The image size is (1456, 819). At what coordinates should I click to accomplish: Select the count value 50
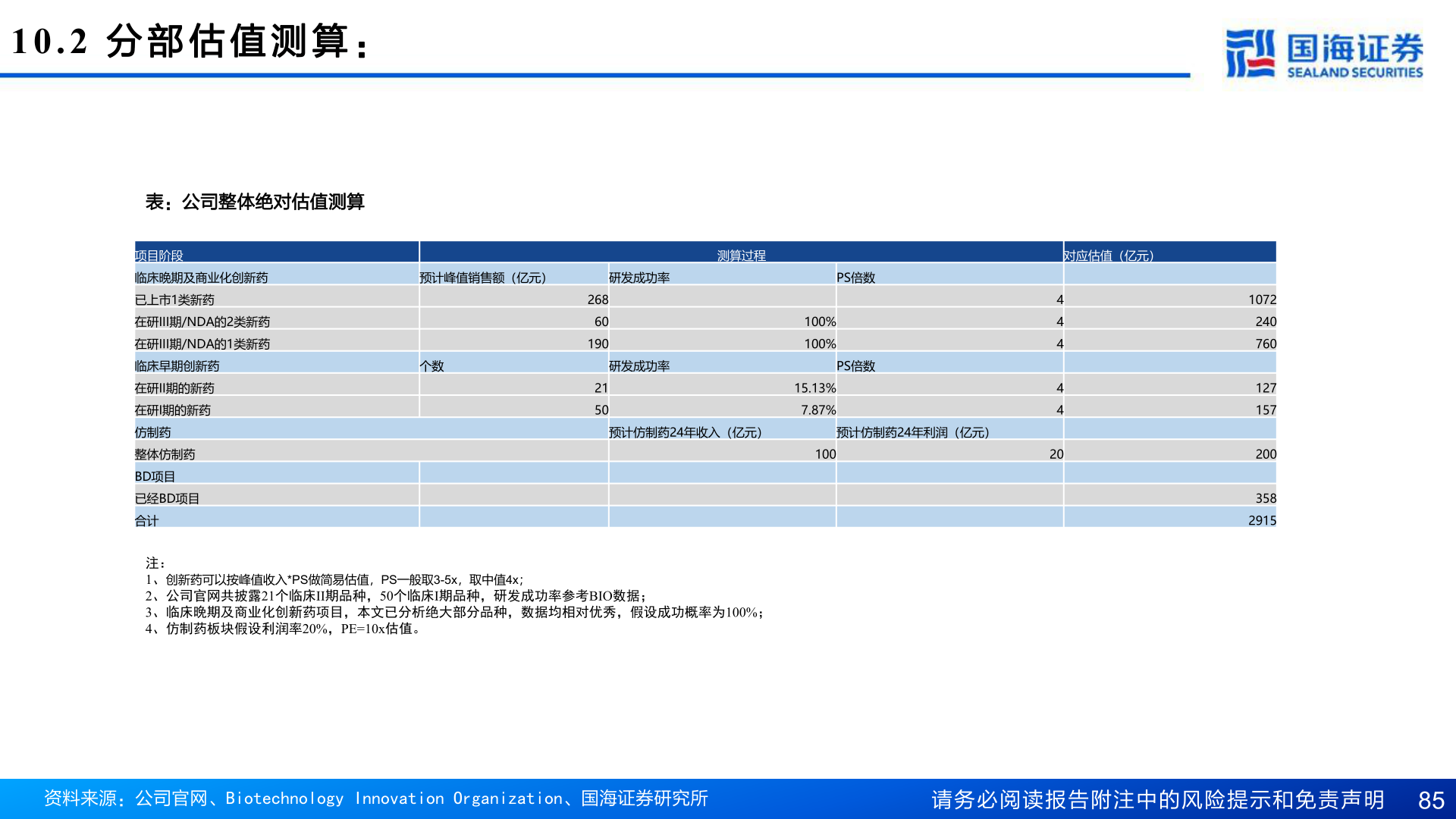[601, 409]
